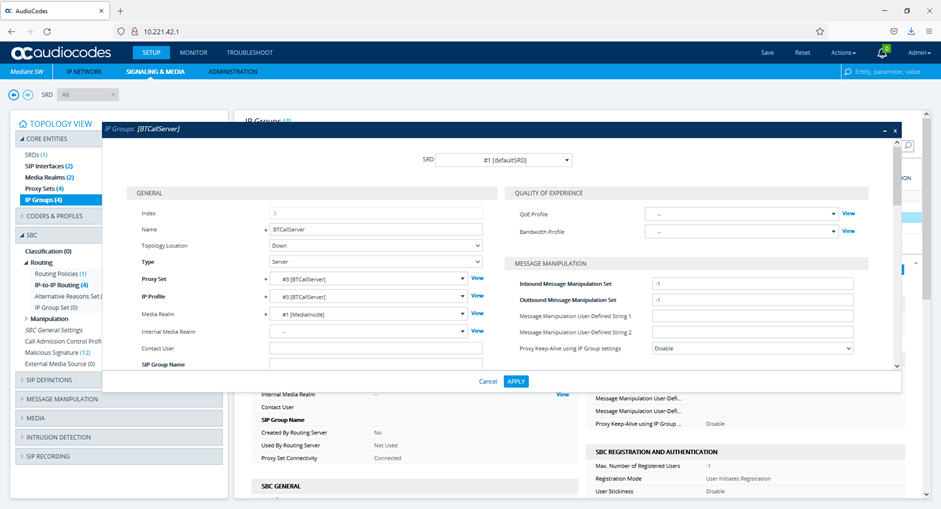This screenshot has height=509, width=941.
Task: Open the notifications bell icon
Action: (x=882, y=53)
